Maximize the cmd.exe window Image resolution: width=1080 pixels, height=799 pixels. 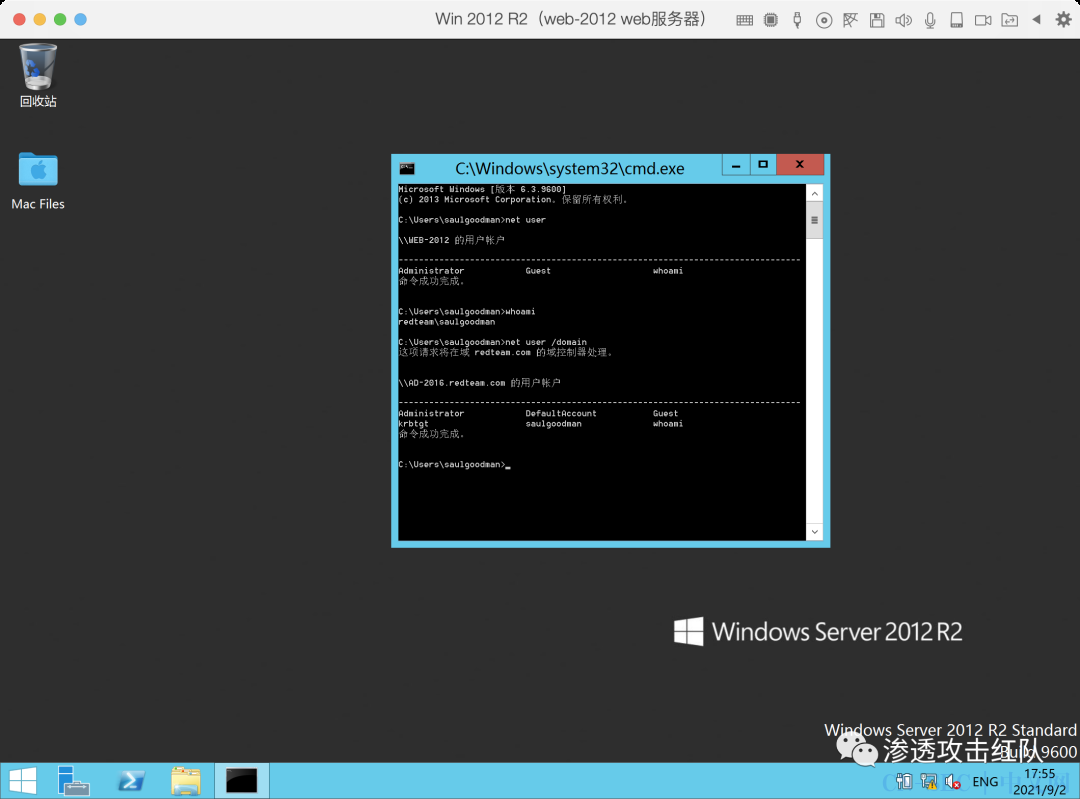(x=763, y=165)
